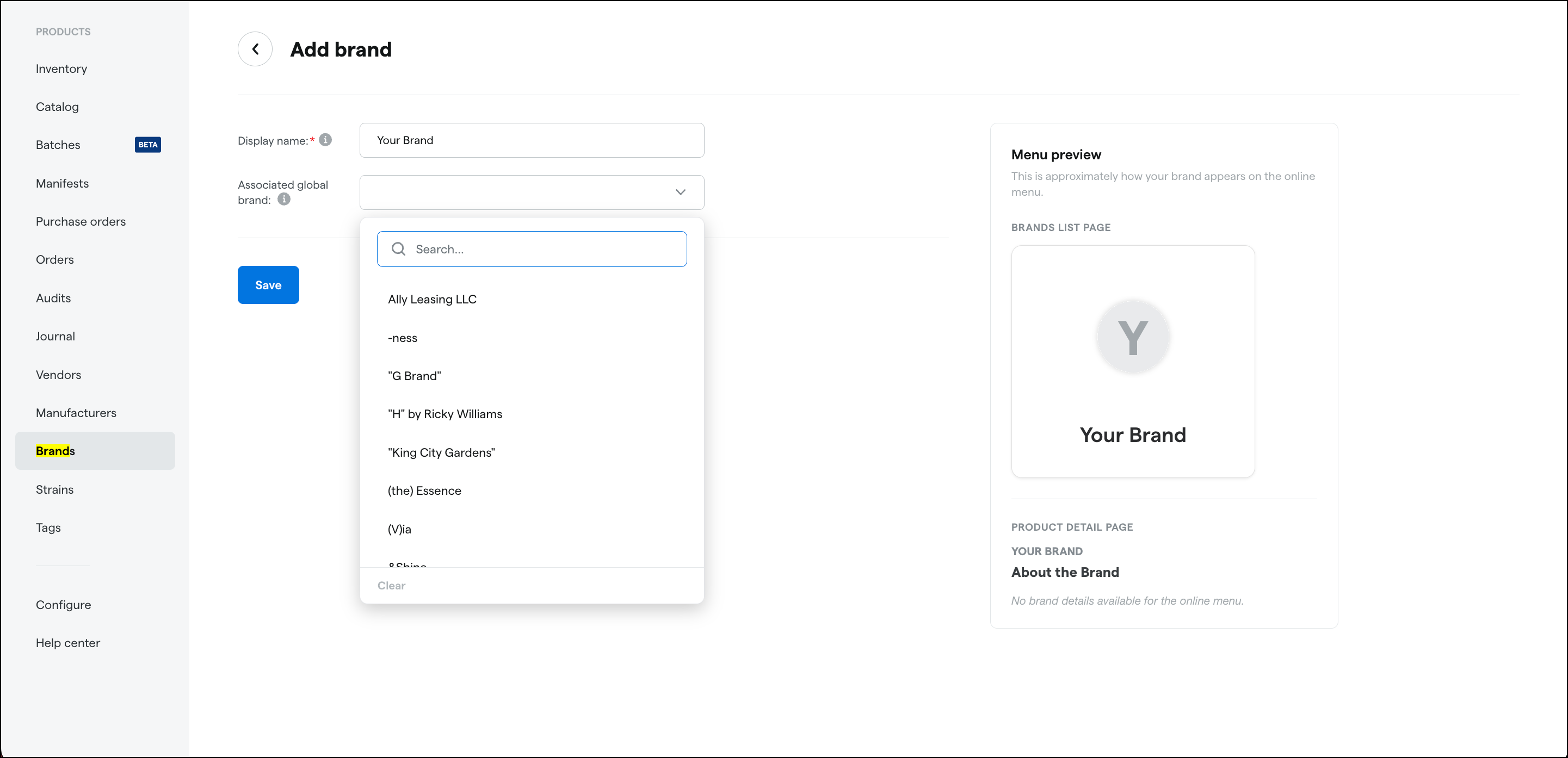The height and width of the screenshot is (758, 1568).
Task: Open Configure settings
Action: pos(63,605)
